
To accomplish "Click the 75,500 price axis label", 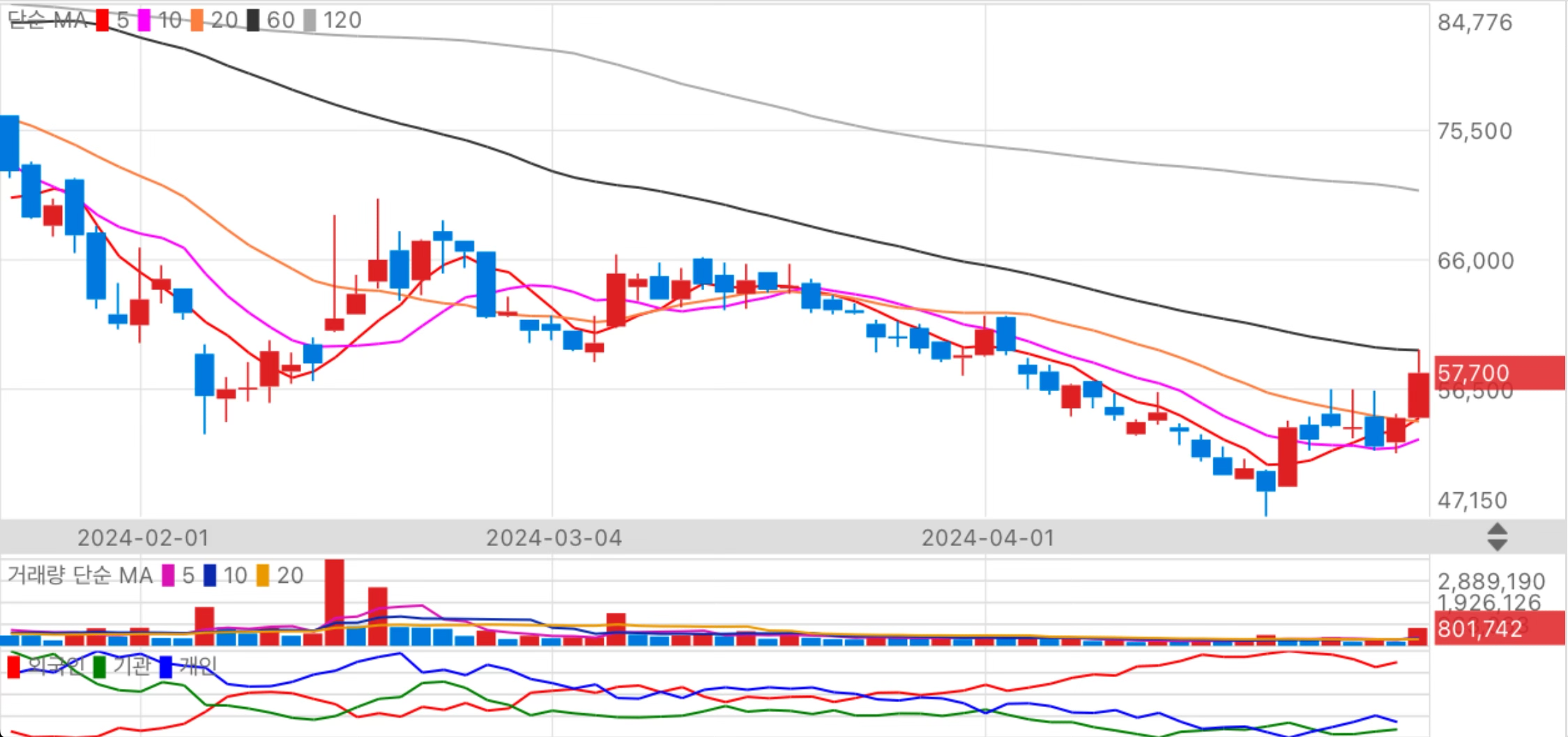I will 1475,131.
